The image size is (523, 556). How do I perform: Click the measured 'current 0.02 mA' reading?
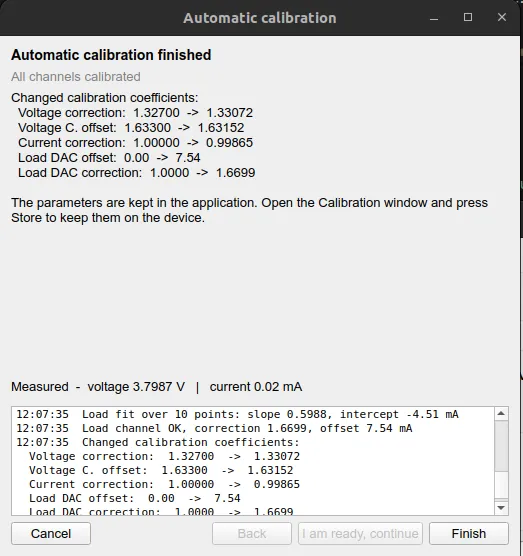point(256,387)
